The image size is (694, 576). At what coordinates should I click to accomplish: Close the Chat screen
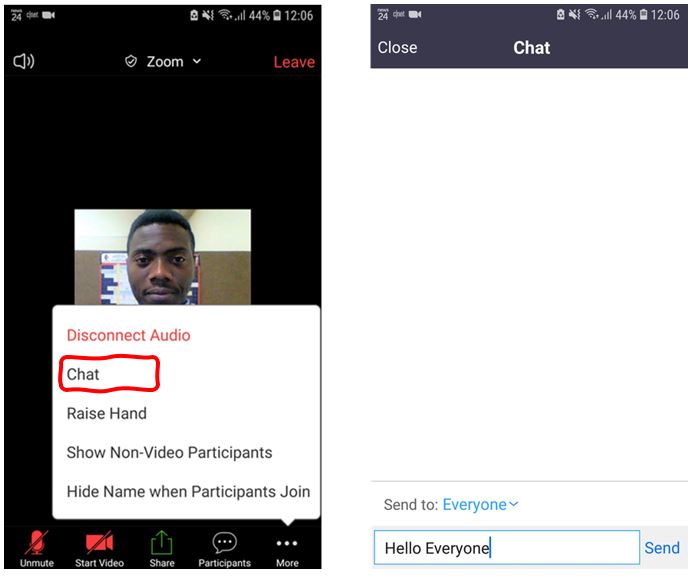pyautogui.click(x=397, y=47)
